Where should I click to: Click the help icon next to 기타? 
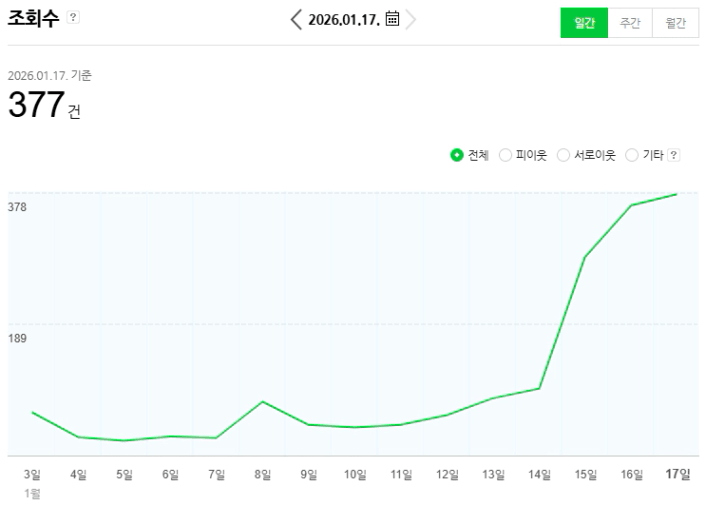[673, 155]
